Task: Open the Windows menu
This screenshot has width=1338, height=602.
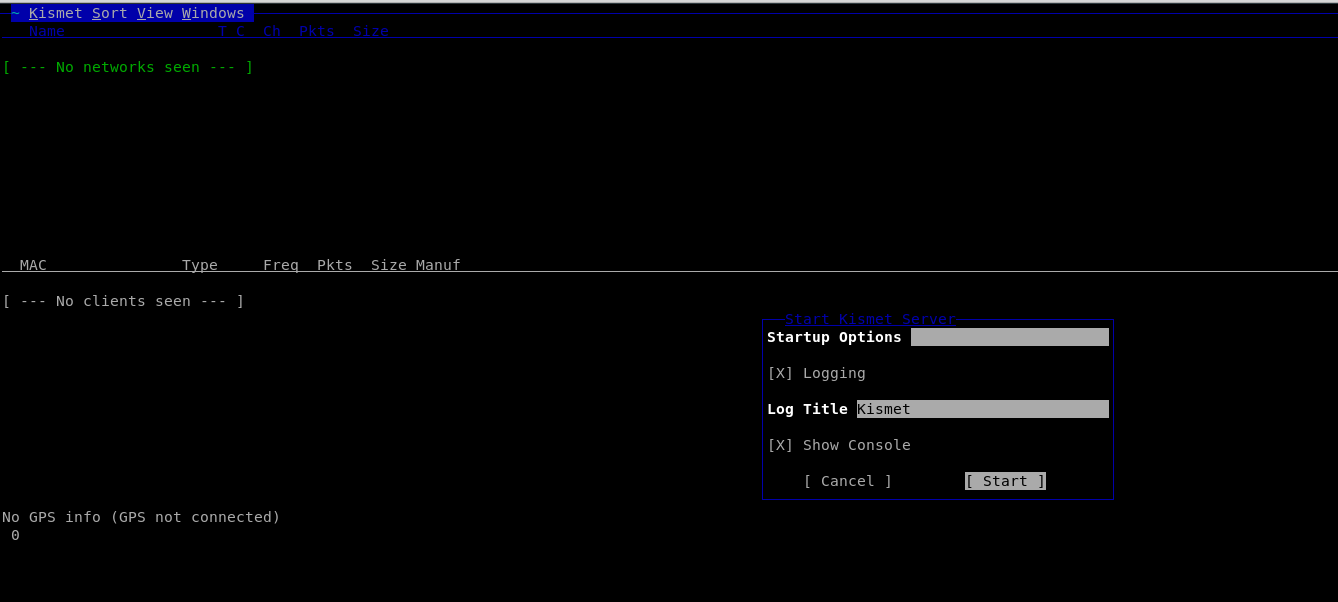Action: point(213,13)
